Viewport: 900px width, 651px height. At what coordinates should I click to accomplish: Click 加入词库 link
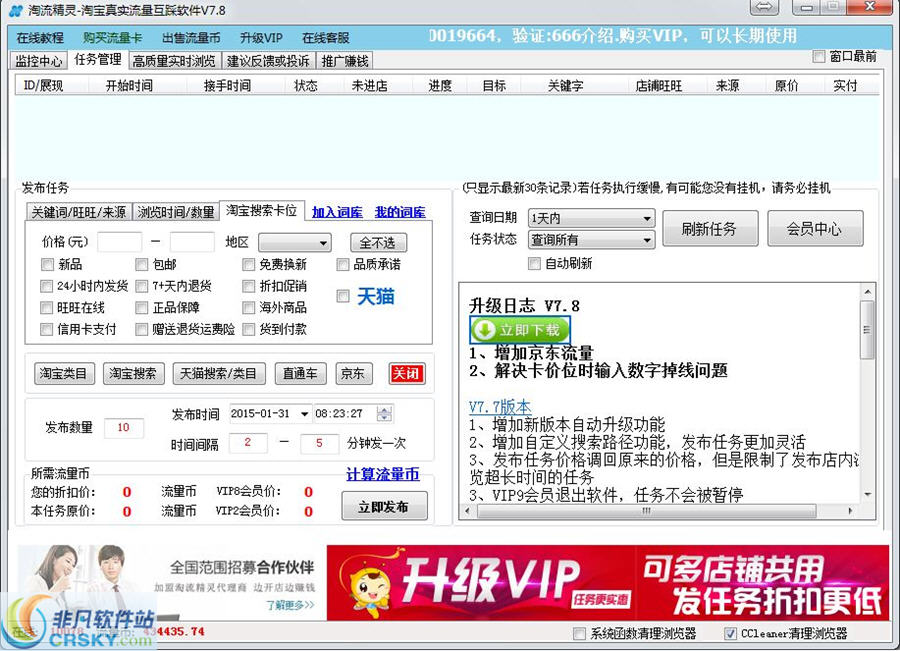[337, 212]
